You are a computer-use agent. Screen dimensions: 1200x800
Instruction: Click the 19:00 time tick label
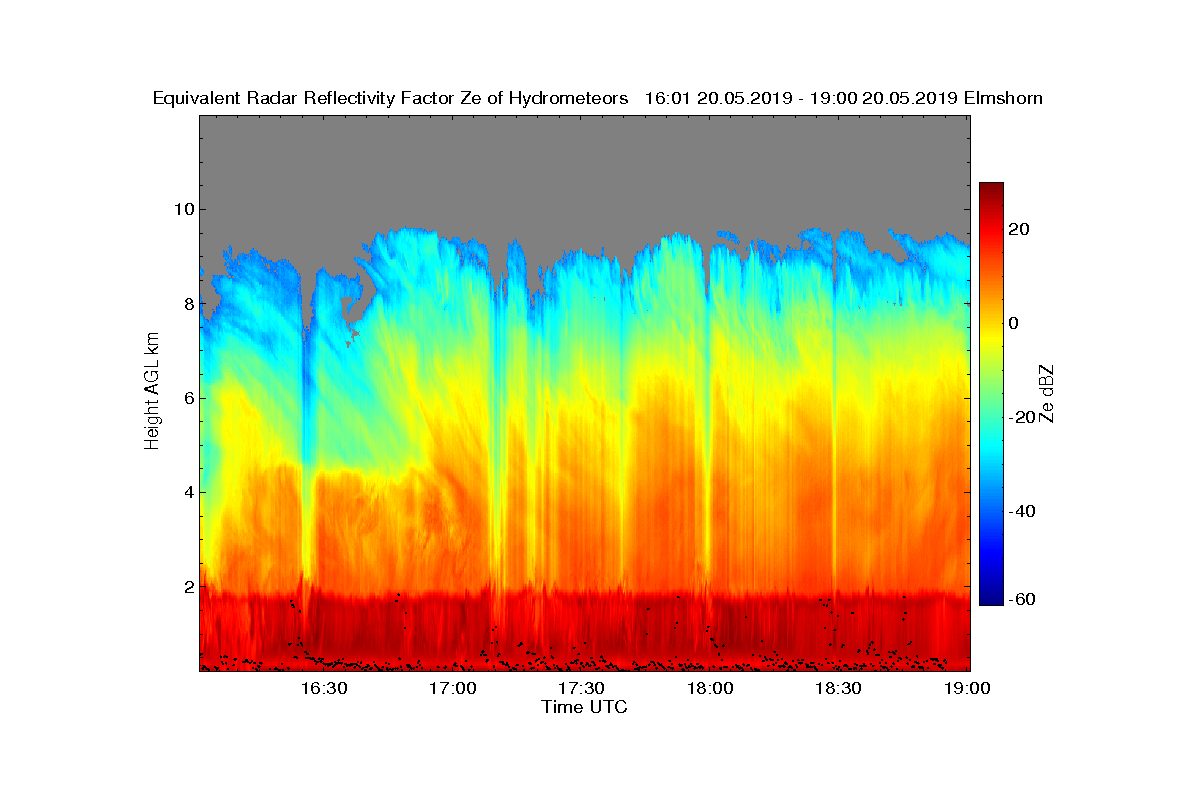pyautogui.click(x=968, y=688)
